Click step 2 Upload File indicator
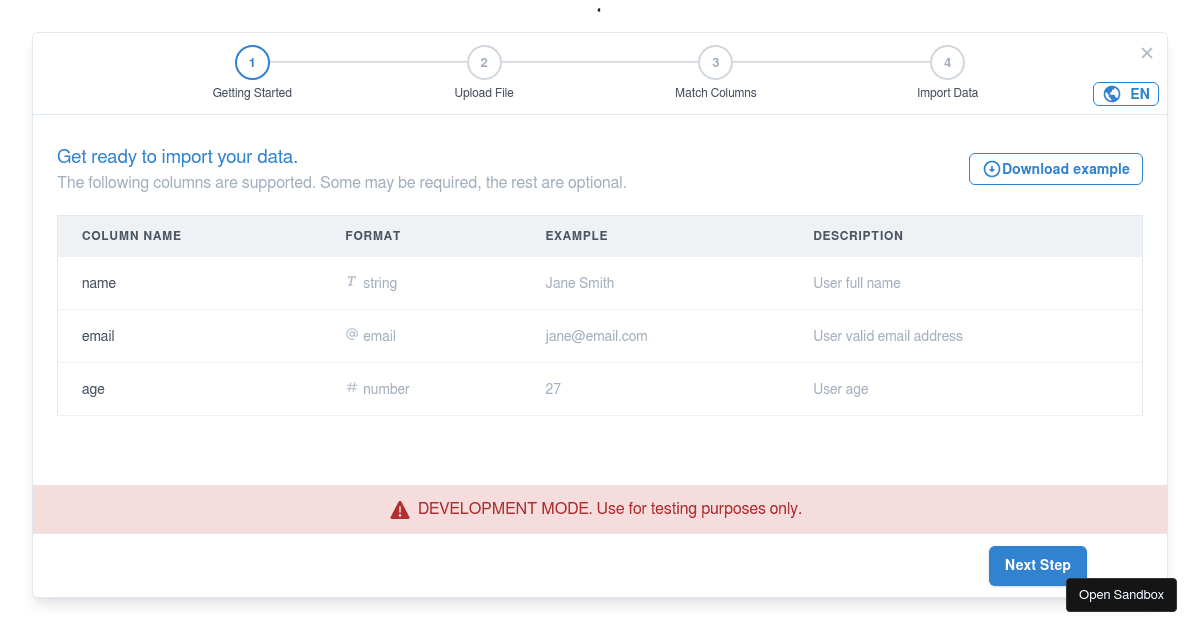Viewport: 1200px width, 630px height. 484,62
